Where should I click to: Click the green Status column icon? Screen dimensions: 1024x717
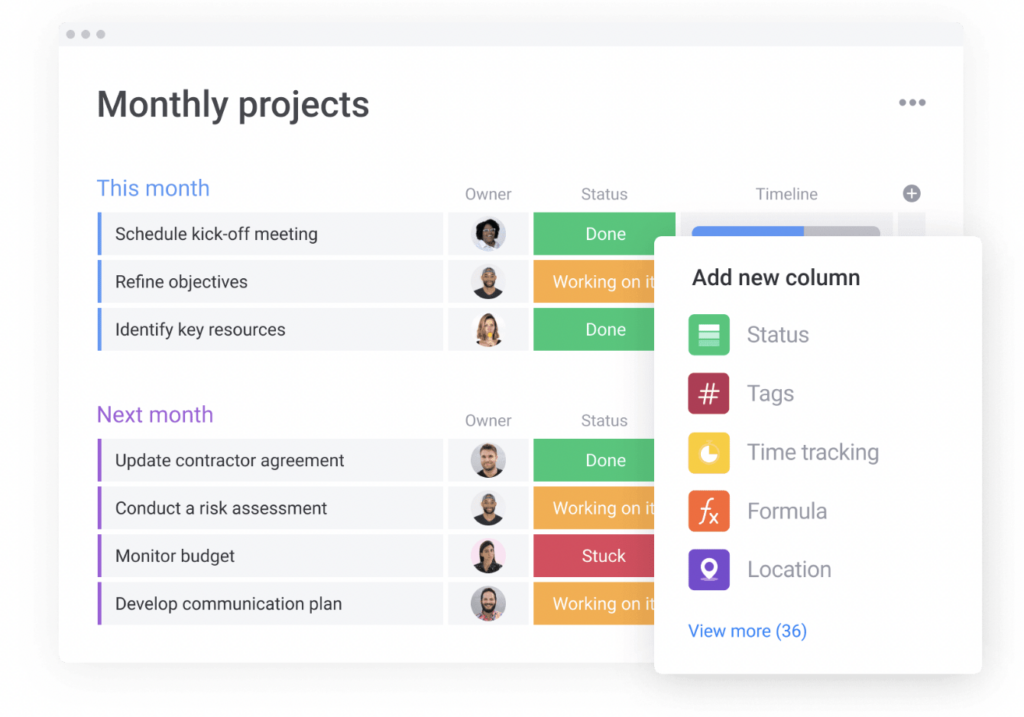pos(709,335)
